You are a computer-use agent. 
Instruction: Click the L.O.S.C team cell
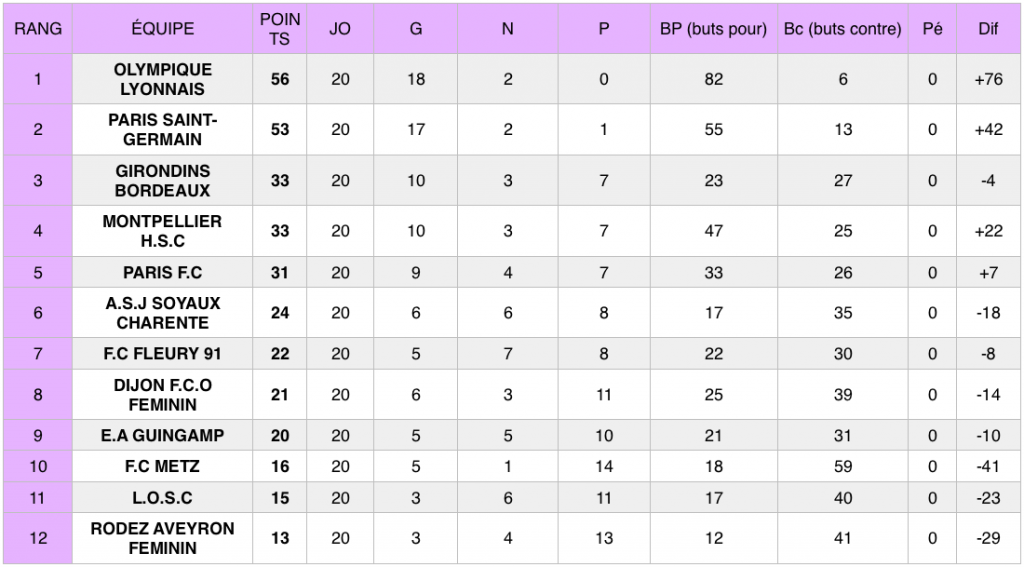click(x=163, y=498)
